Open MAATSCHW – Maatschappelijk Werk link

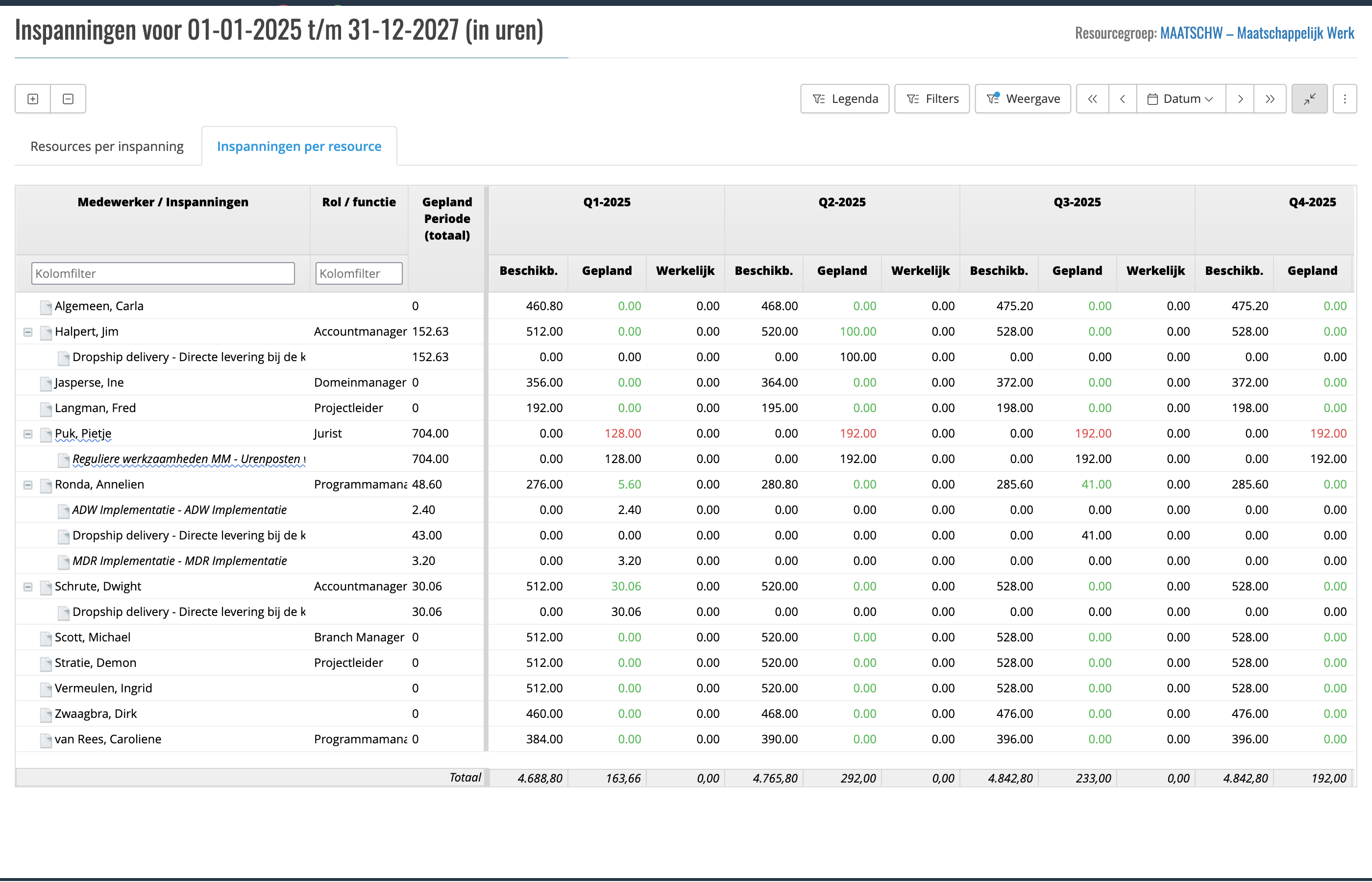pos(1257,33)
